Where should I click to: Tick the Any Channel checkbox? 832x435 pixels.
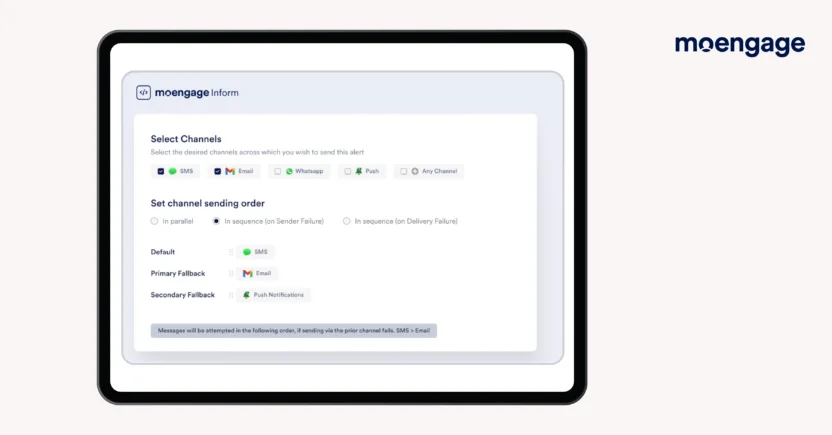(404, 171)
